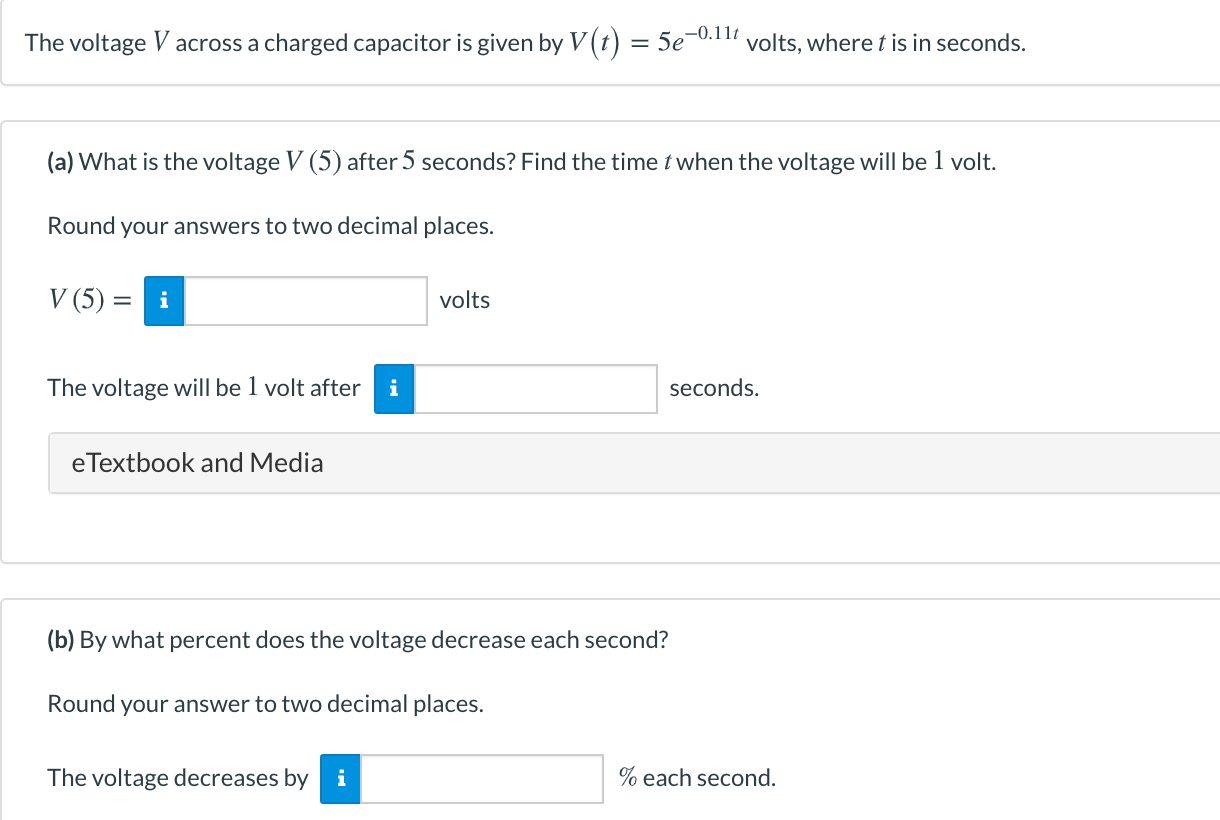
Task: Click info icon beside the percent decrease field
Action: point(341,779)
